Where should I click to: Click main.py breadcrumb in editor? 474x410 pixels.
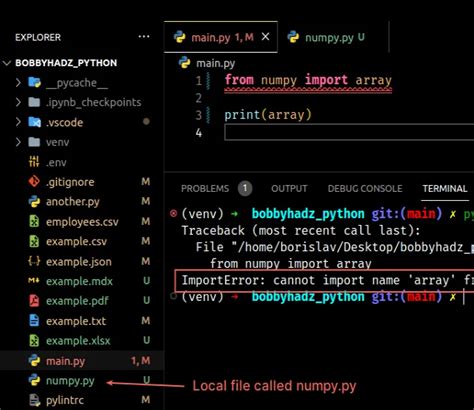pyautogui.click(x=215, y=63)
